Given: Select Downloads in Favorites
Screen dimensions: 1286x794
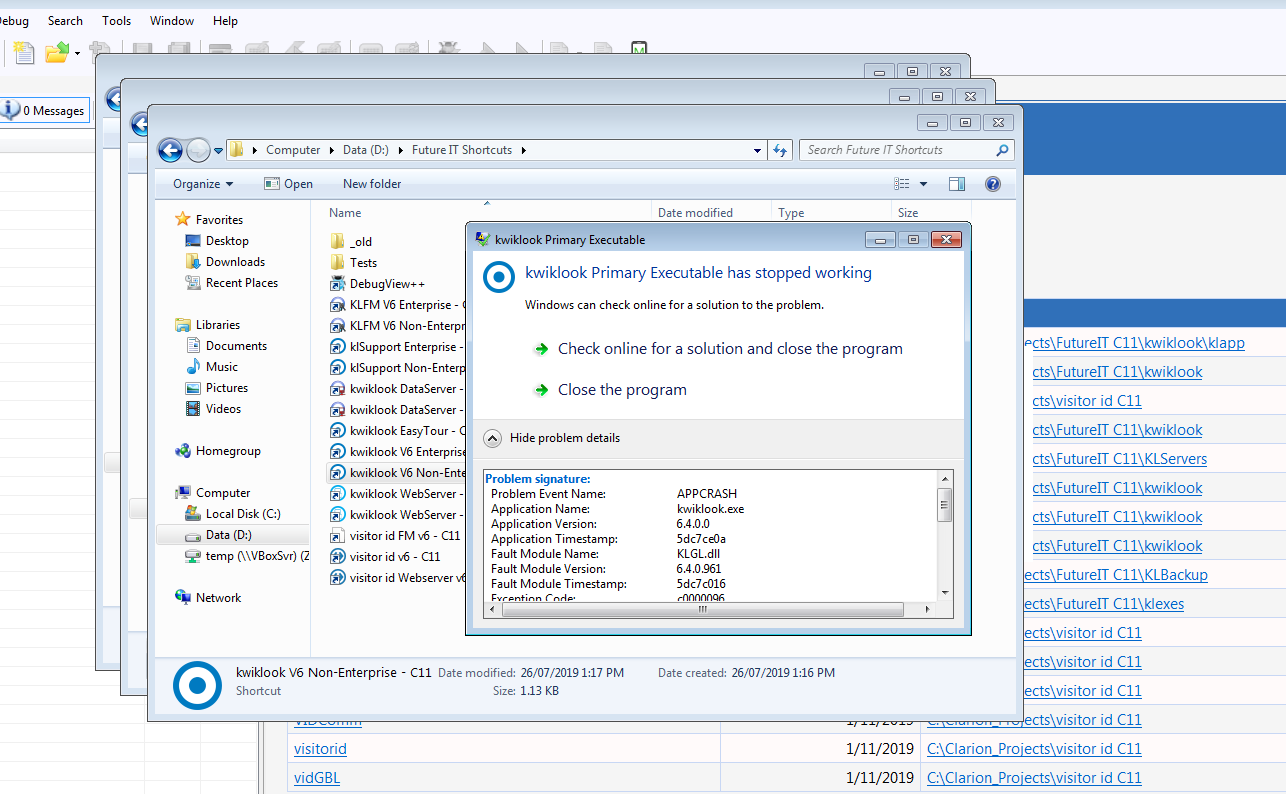Looking at the screenshot, I should 235,262.
